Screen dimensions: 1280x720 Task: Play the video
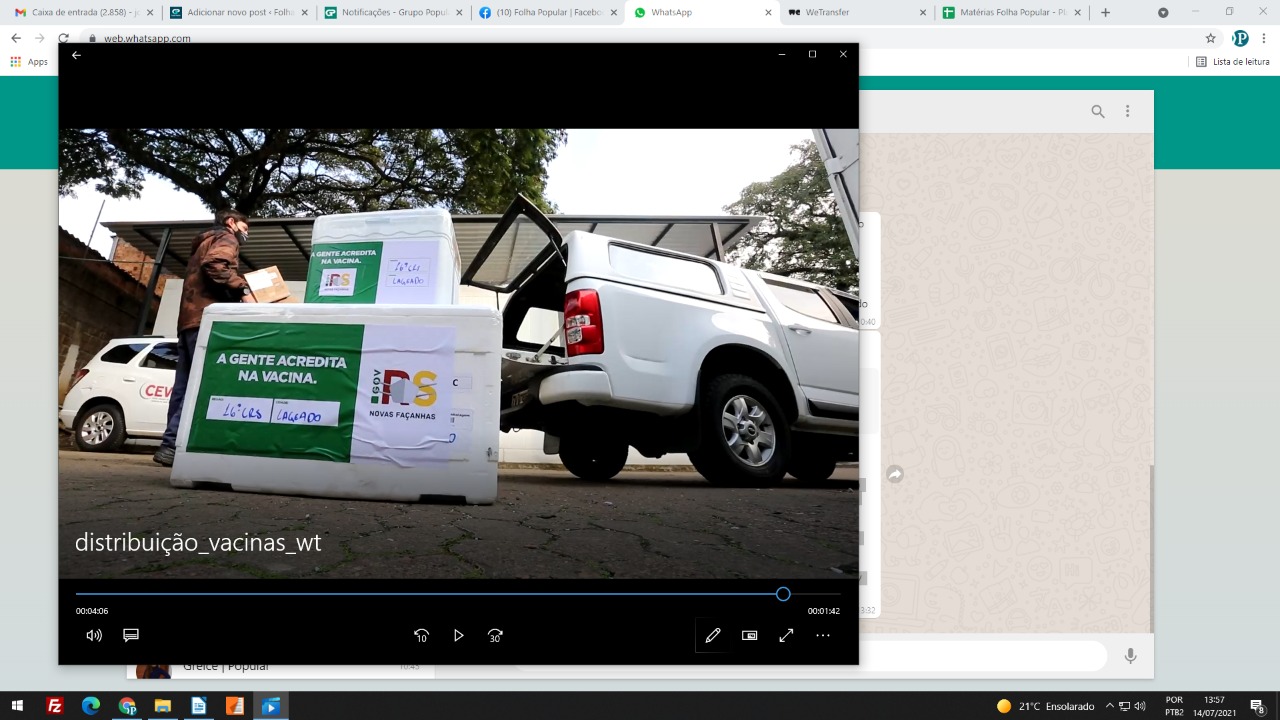point(458,635)
